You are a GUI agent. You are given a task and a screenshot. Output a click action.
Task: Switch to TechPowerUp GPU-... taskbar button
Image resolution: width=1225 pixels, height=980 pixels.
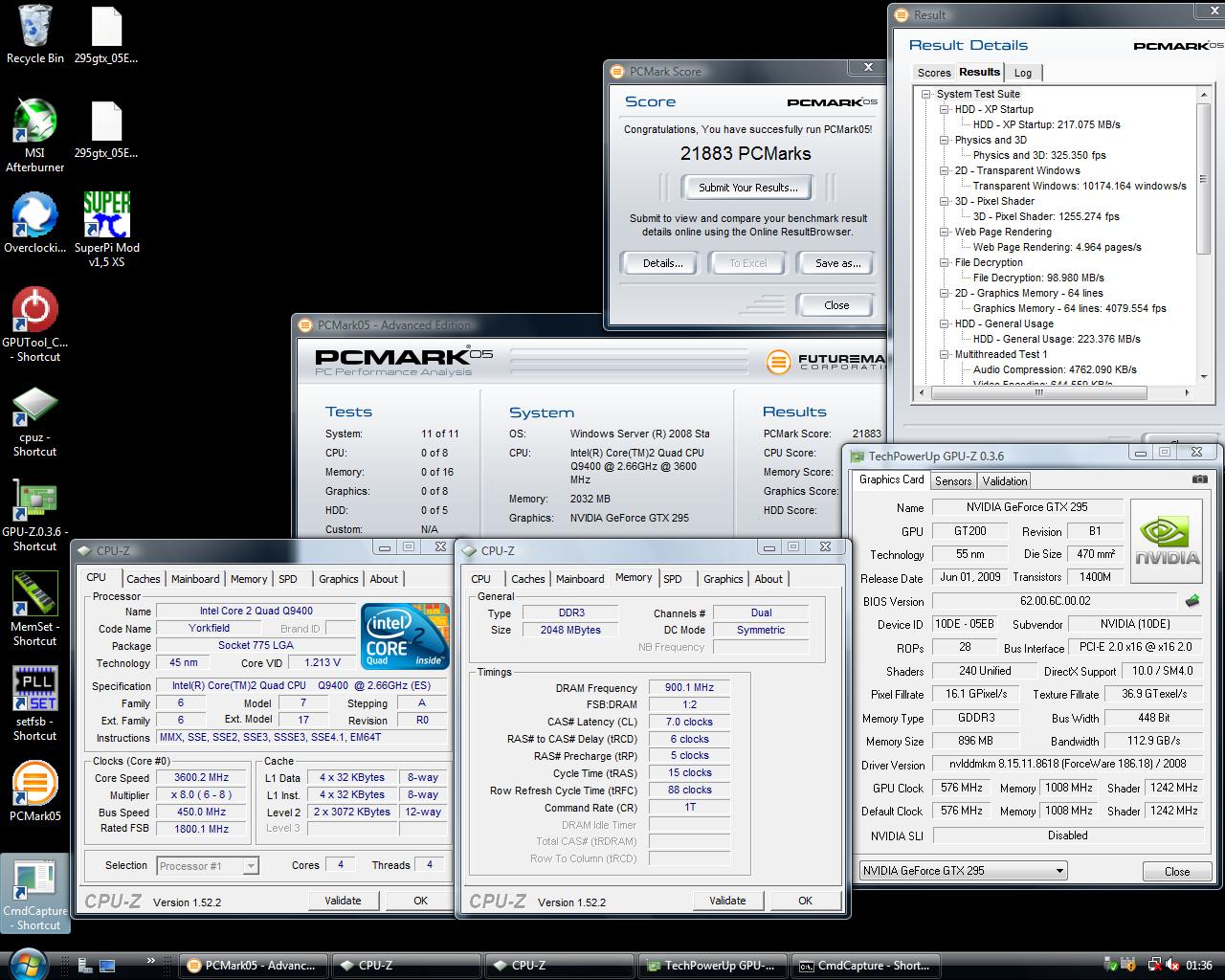click(713, 966)
